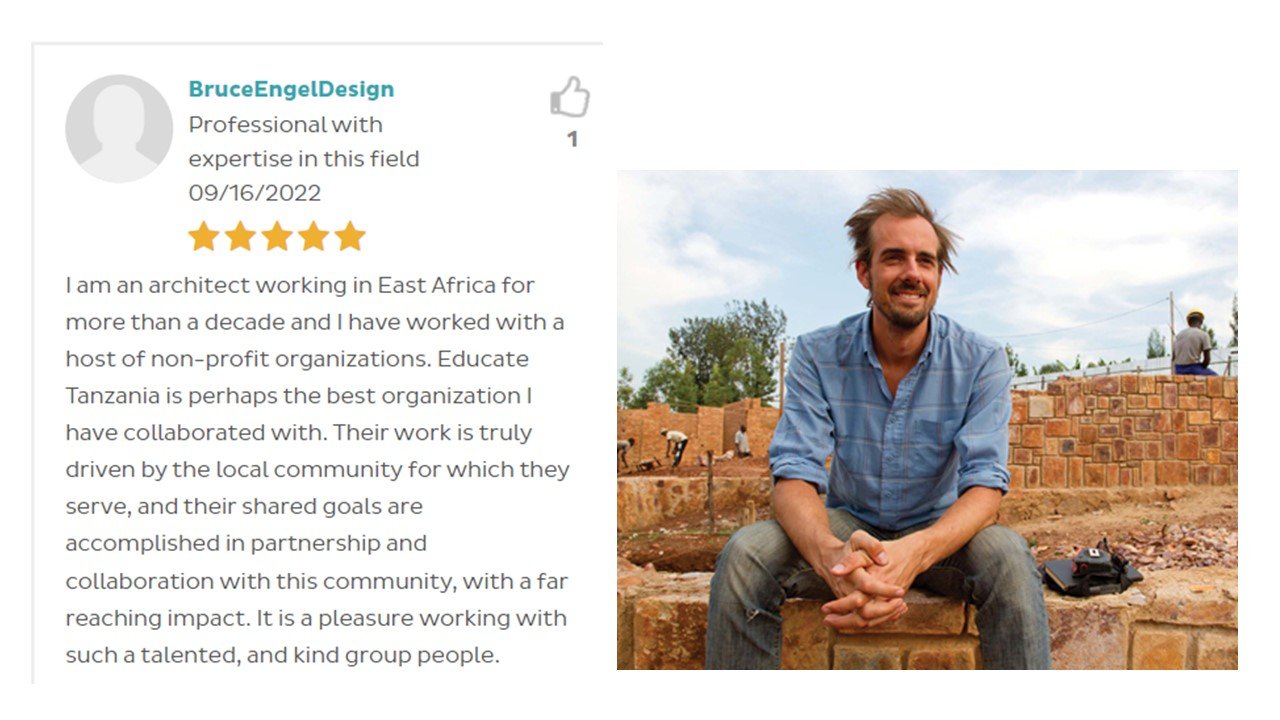The width and height of the screenshot is (1280, 720).
Task: Click the reviewer's gray avatar placeholder
Action: point(119,128)
